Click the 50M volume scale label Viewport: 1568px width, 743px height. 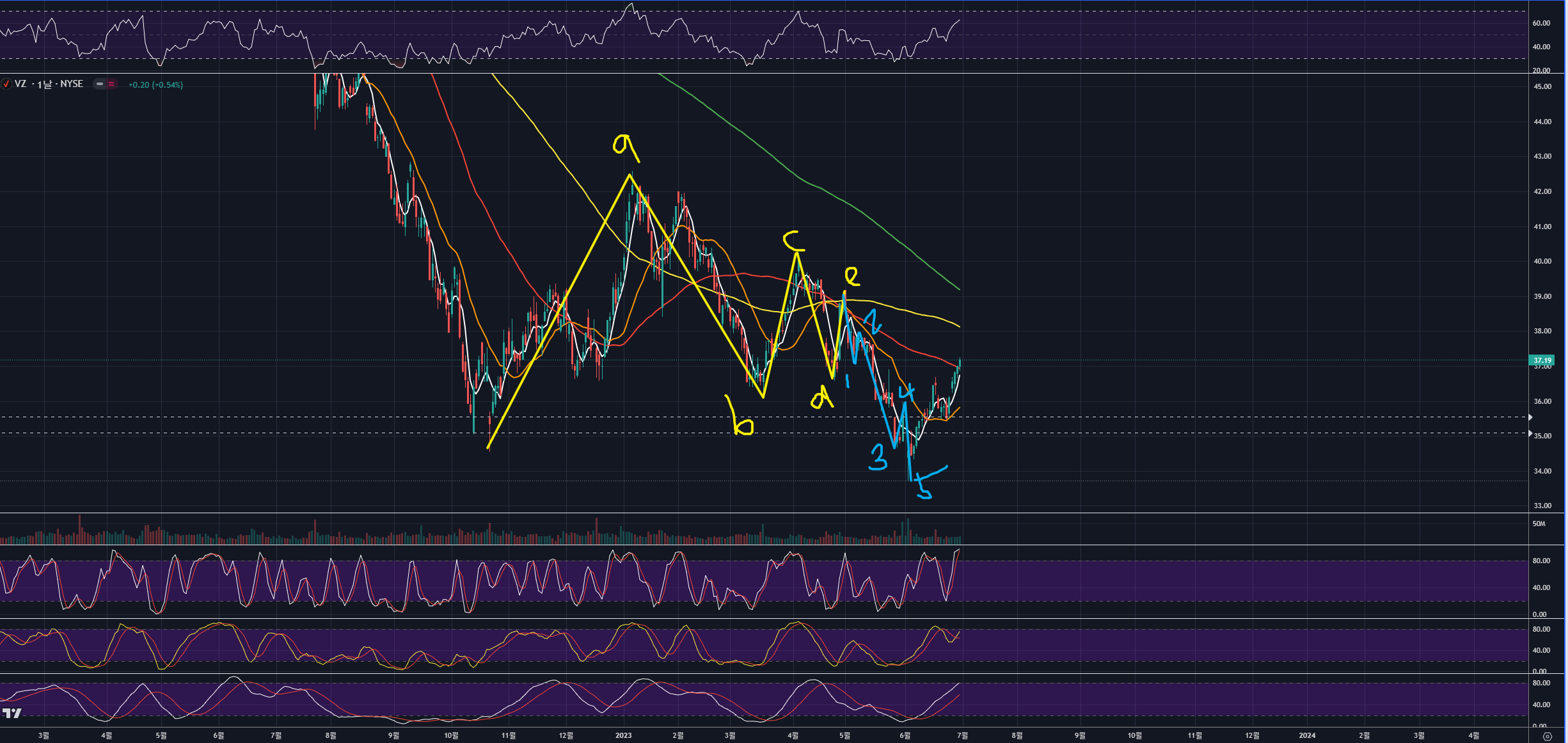tap(1539, 523)
